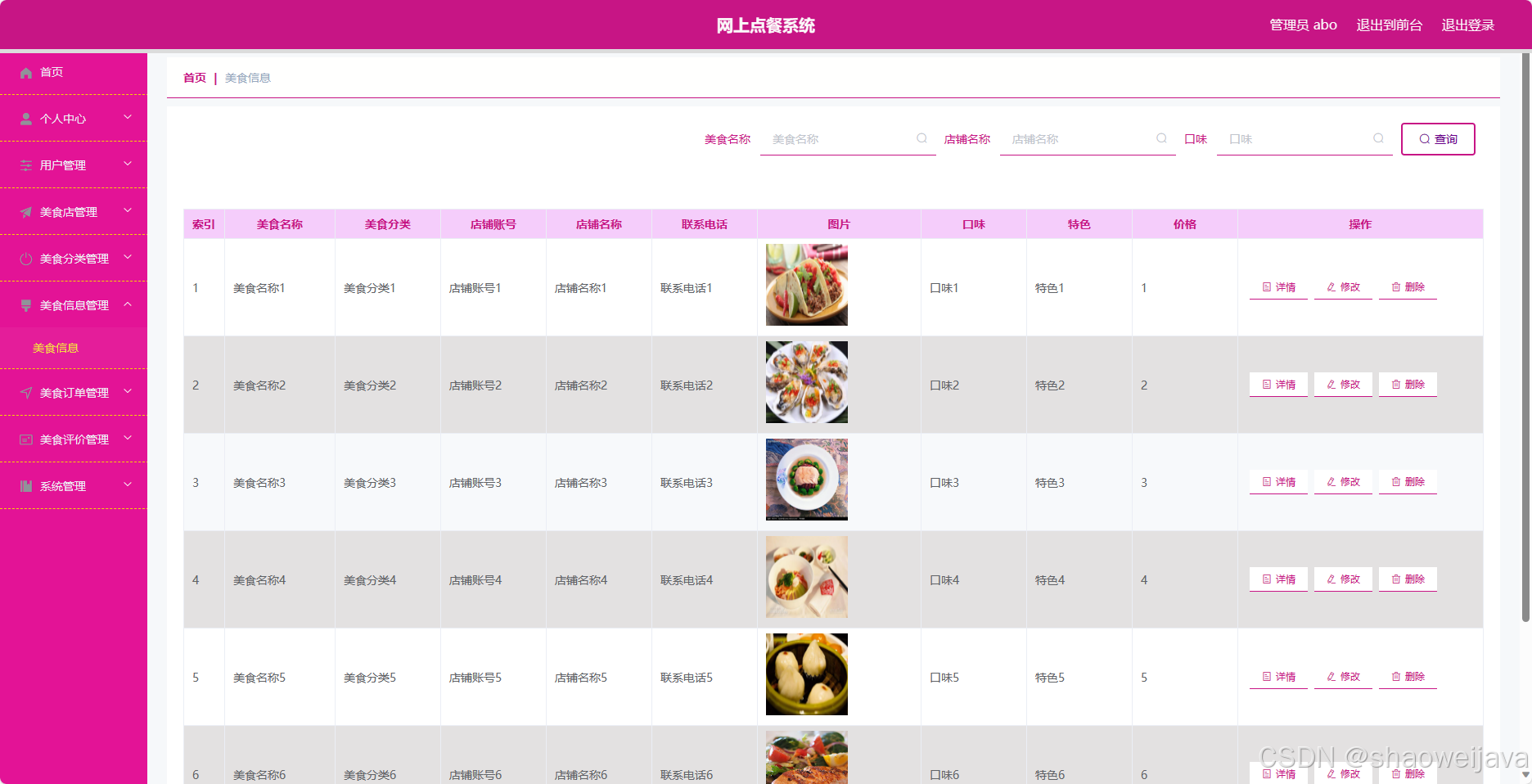
Task: Open the 用户管理 menu label
Action: click(x=63, y=165)
